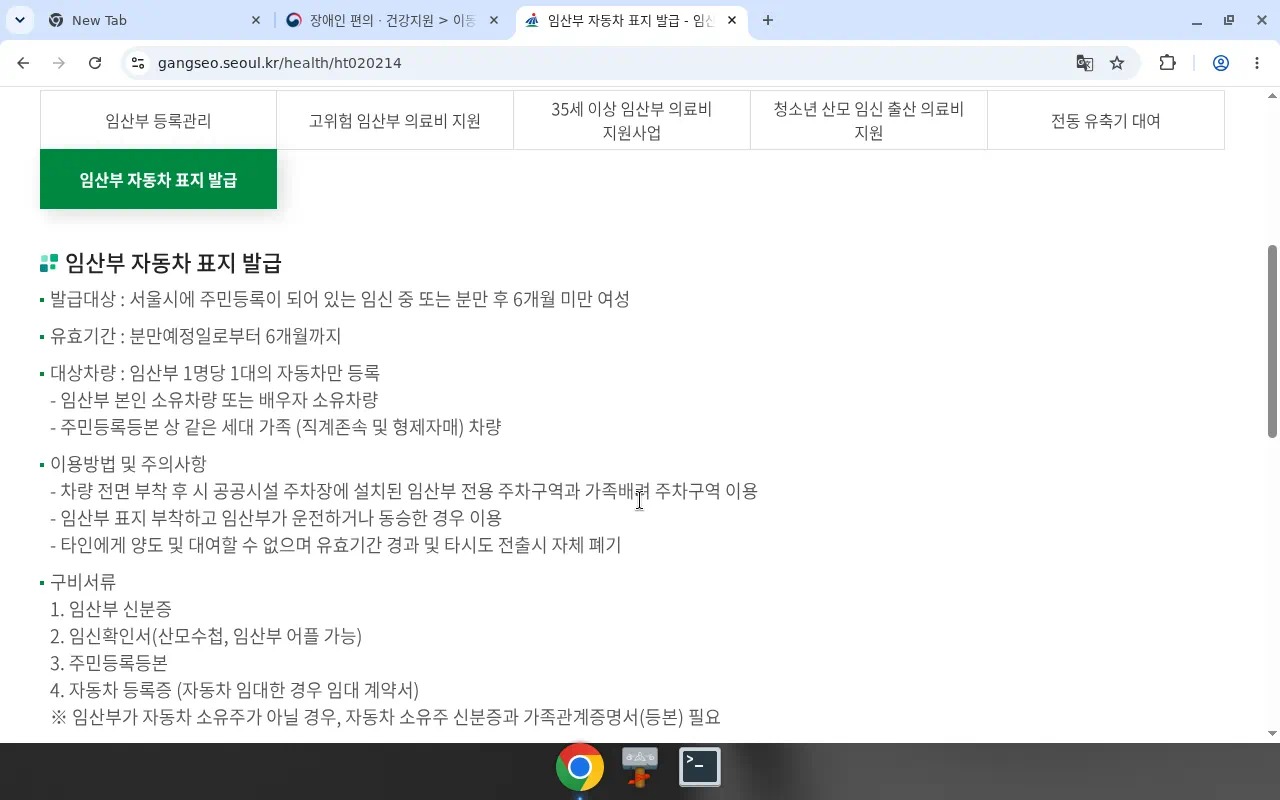The width and height of the screenshot is (1280, 800).
Task: Click the line starting 타인에게 양도
Action: [x=336, y=545]
